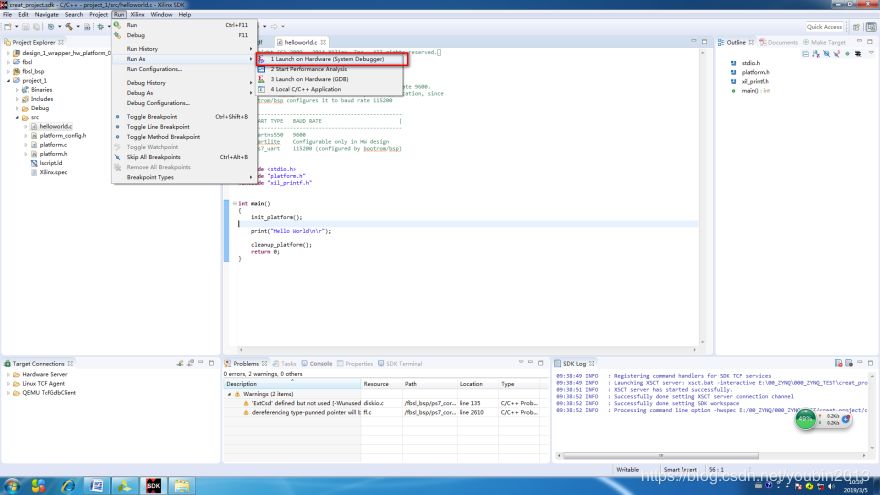Collapse main() folding marker in the editor
Screen dimensions: 880x495
tap(235, 203)
